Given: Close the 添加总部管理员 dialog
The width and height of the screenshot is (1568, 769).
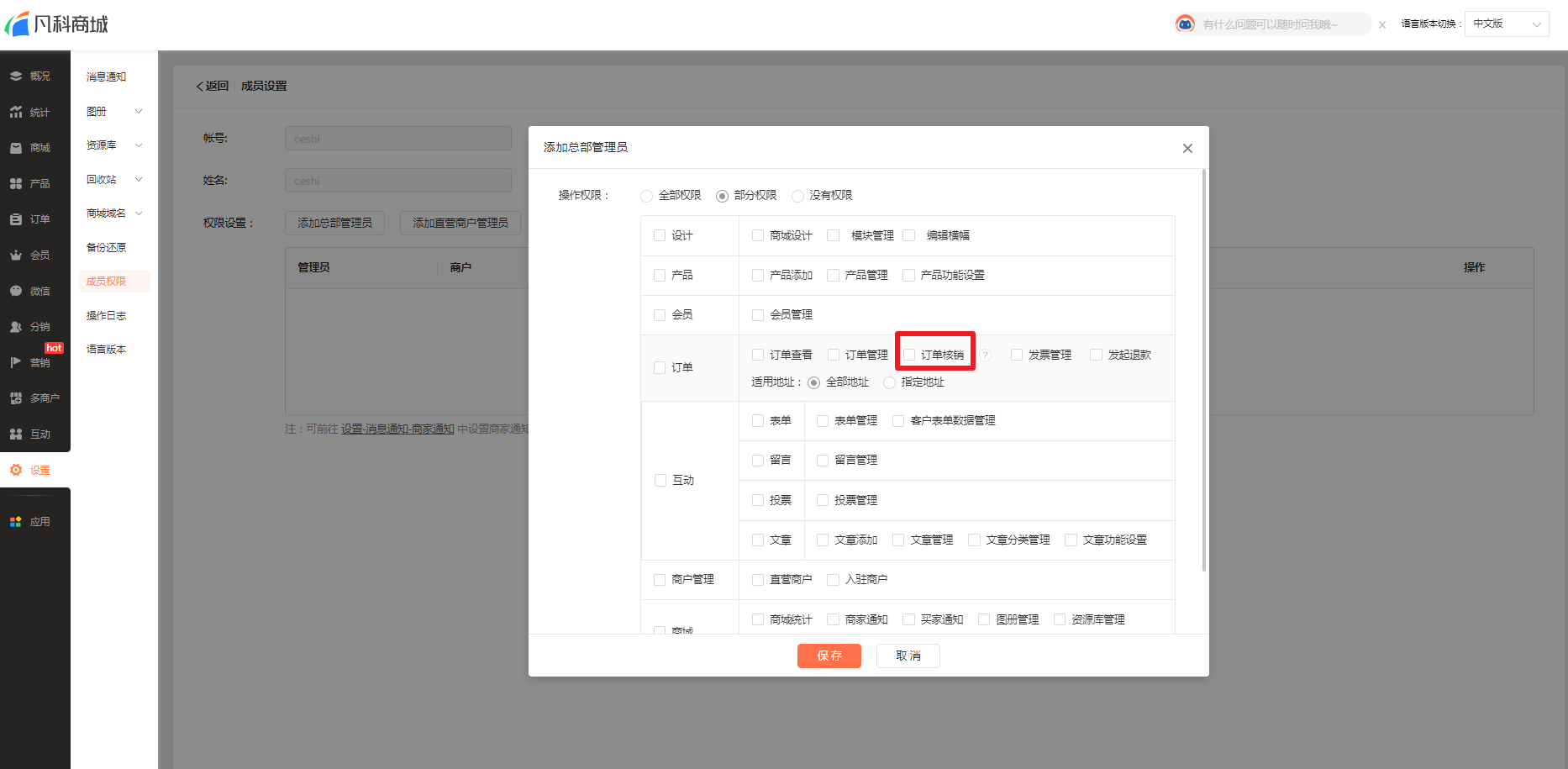Looking at the screenshot, I should tap(1187, 148).
